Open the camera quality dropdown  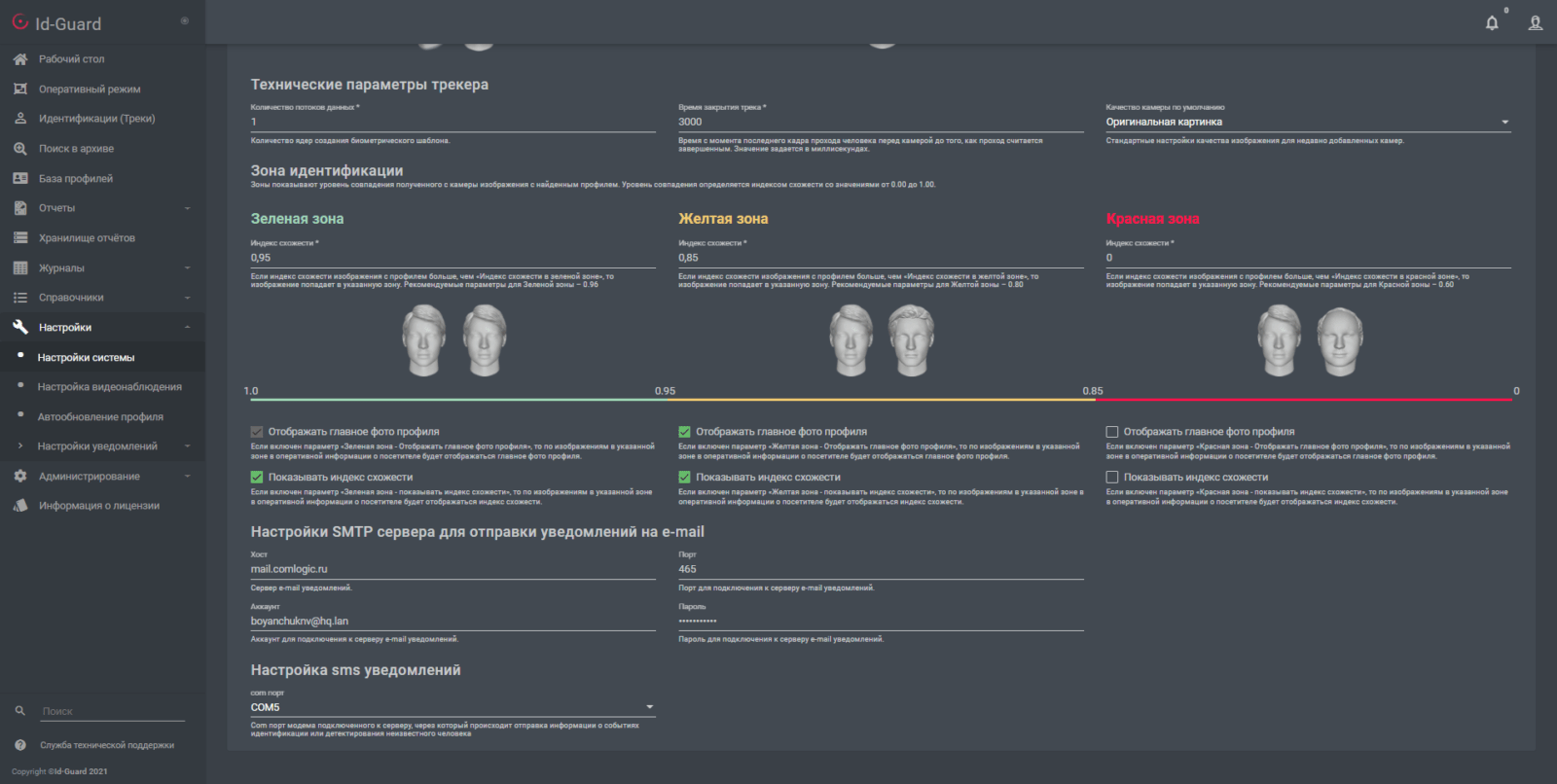pos(1308,123)
